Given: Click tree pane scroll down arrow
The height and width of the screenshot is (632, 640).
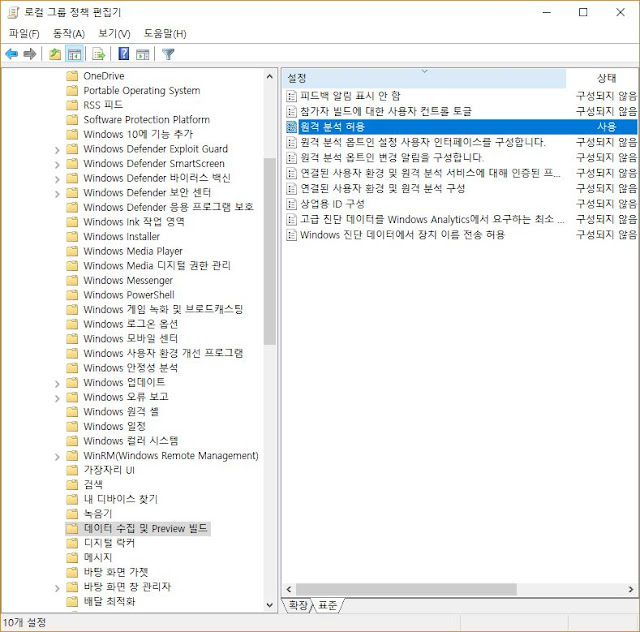Looking at the screenshot, I should pos(269,605).
